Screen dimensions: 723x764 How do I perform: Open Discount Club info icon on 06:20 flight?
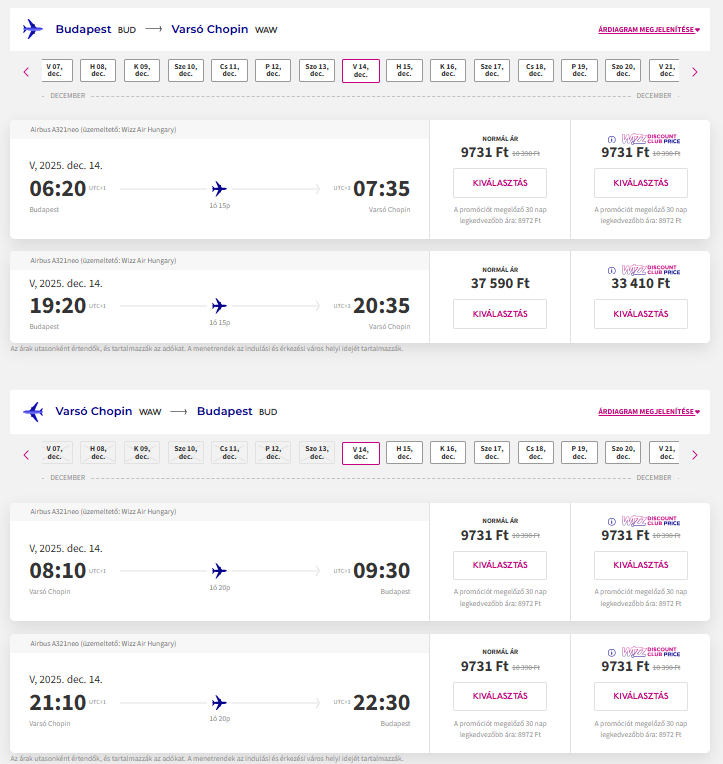click(612, 139)
